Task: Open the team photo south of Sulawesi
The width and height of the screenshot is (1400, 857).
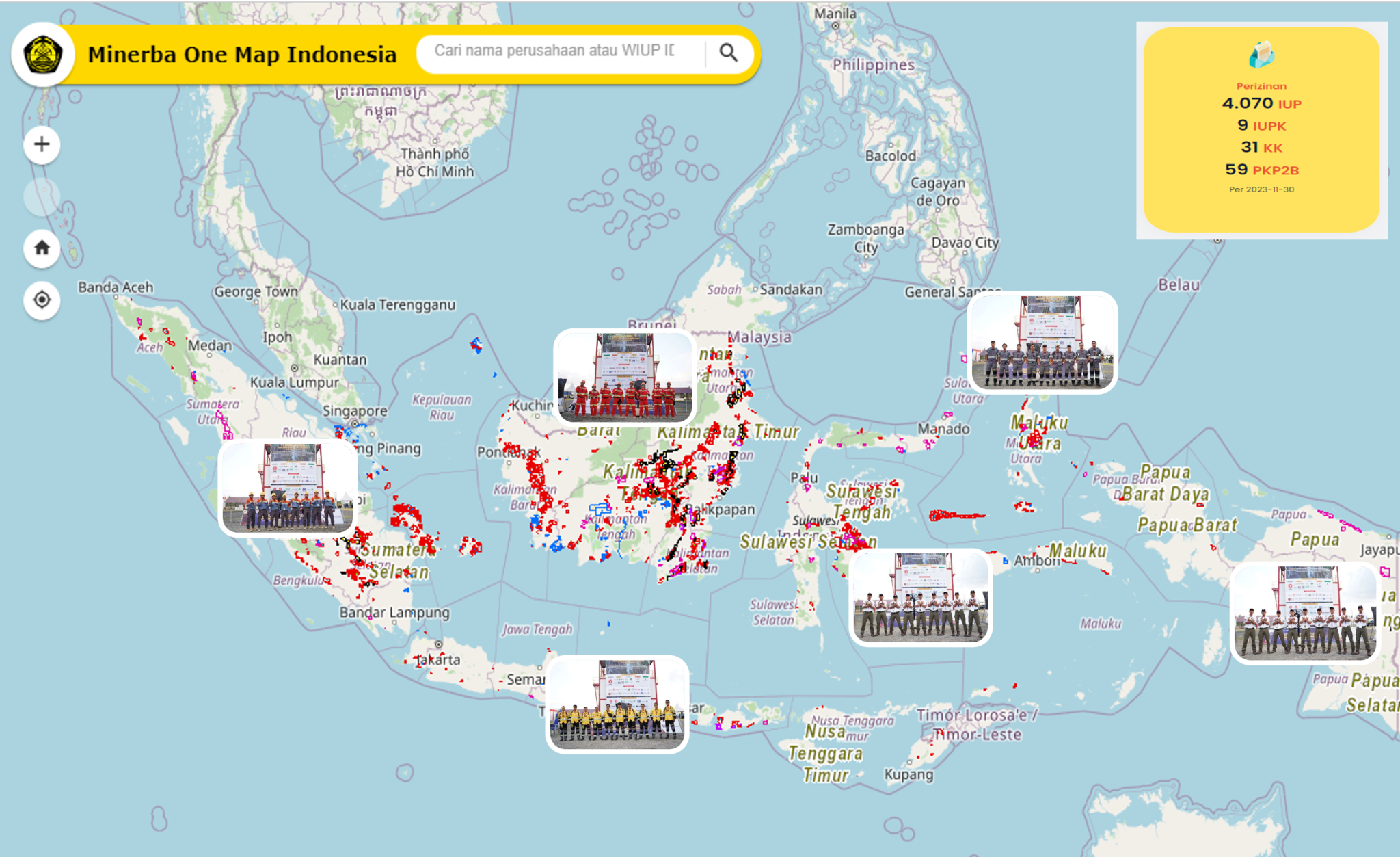Action: [920, 597]
